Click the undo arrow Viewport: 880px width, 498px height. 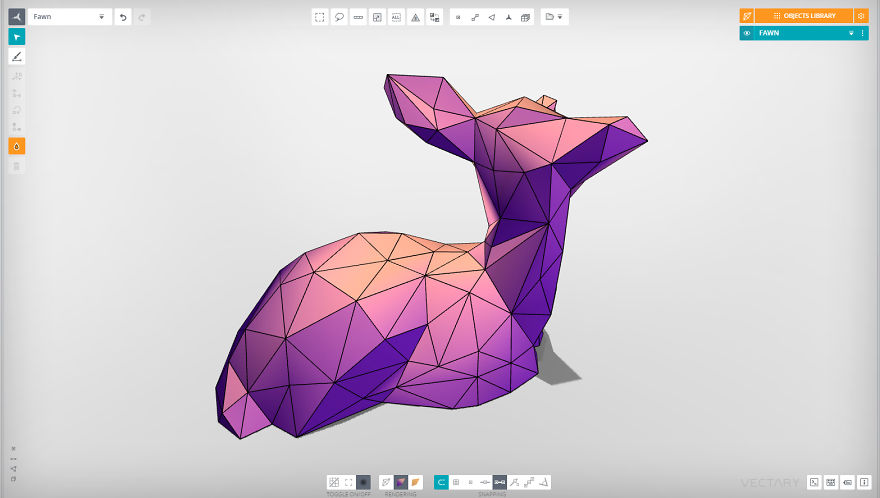click(x=123, y=17)
